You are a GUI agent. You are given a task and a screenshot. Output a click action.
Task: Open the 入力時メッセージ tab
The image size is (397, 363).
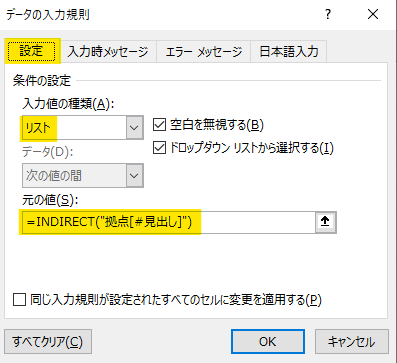pyautogui.click(x=108, y=52)
